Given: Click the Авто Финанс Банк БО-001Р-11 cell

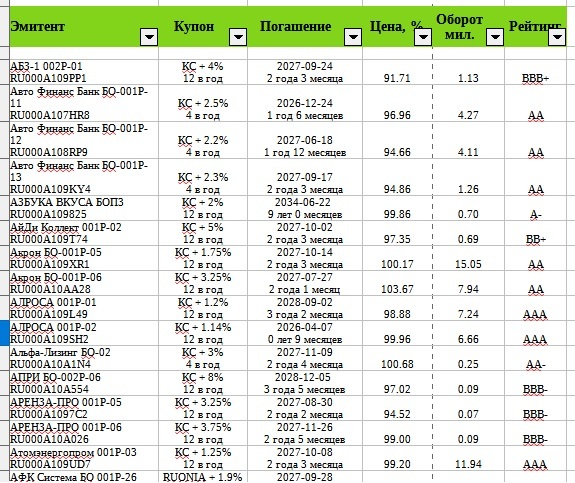Looking at the screenshot, I should click(x=84, y=103).
